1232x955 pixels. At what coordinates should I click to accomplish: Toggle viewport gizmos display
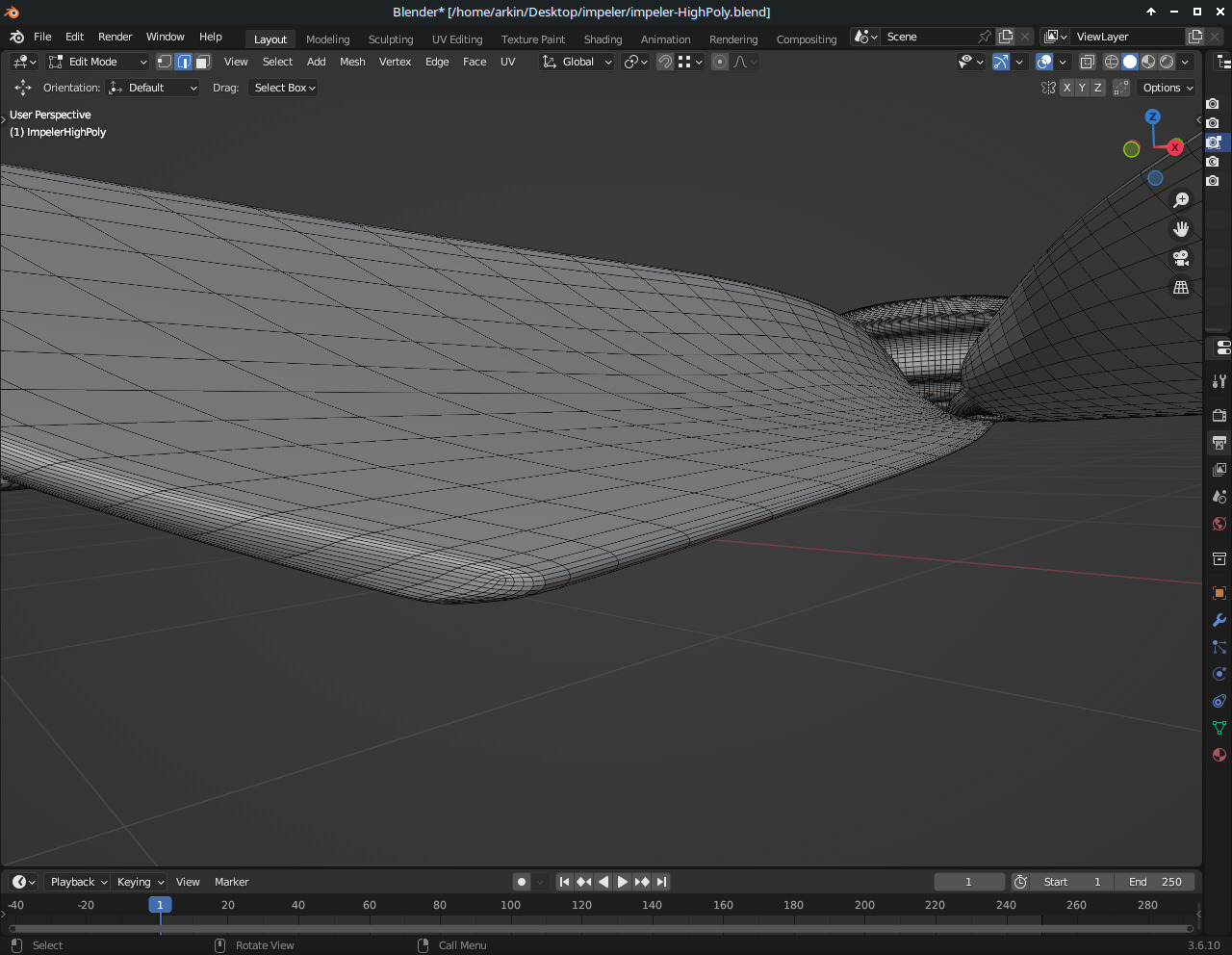pyautogui.click(x=1001, y=62)
